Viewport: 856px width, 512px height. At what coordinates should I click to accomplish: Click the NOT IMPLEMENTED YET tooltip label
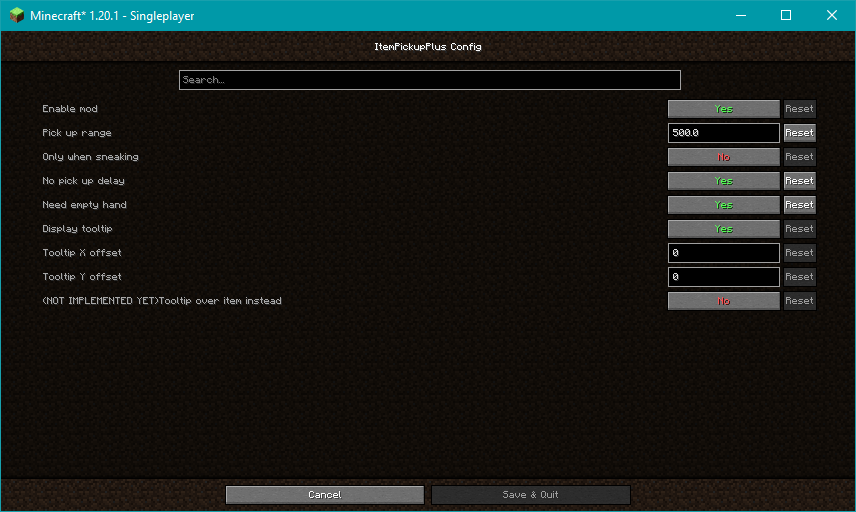[162, 301]
